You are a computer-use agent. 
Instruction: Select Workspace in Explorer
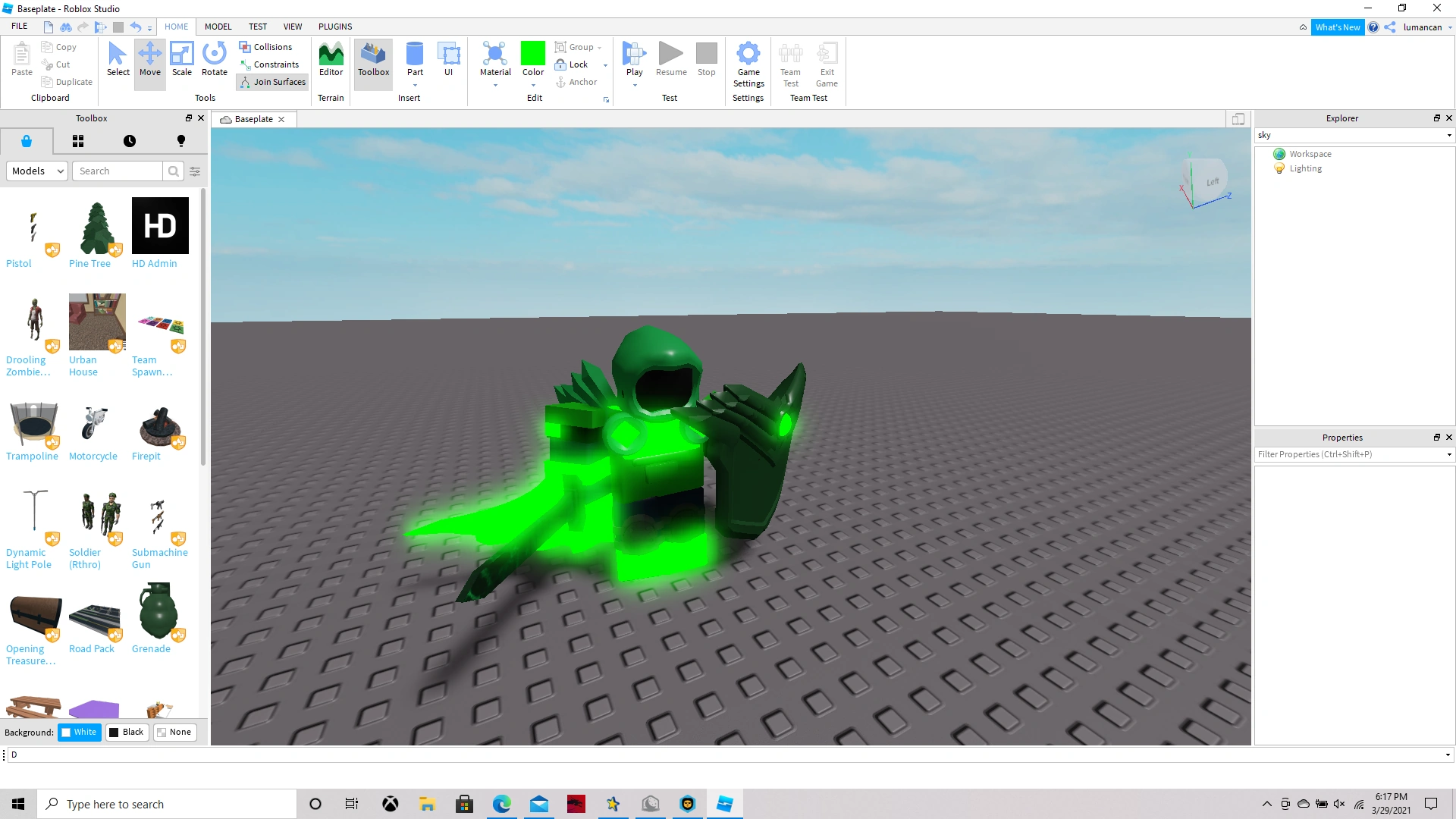point(1310,154)
